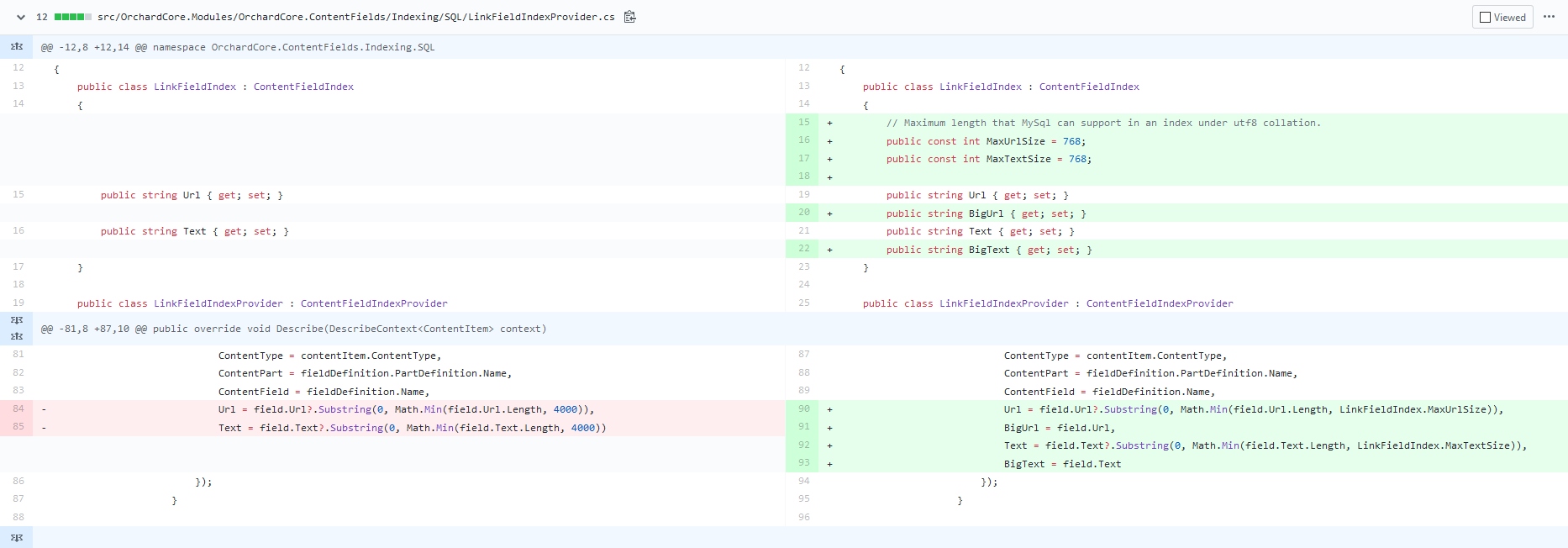Collapse the LinkFieldIndexProvider.cs file diff

tap(20, 17)
